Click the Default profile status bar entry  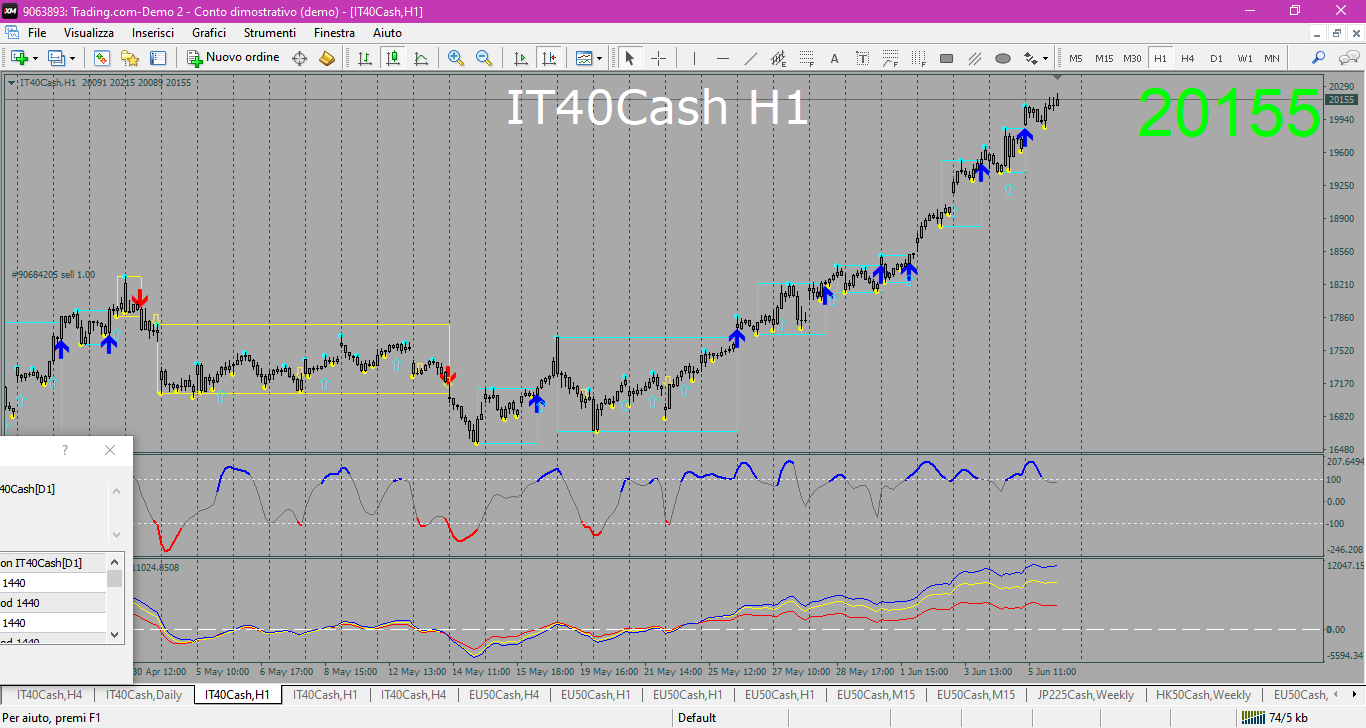[x=696, y=717]
